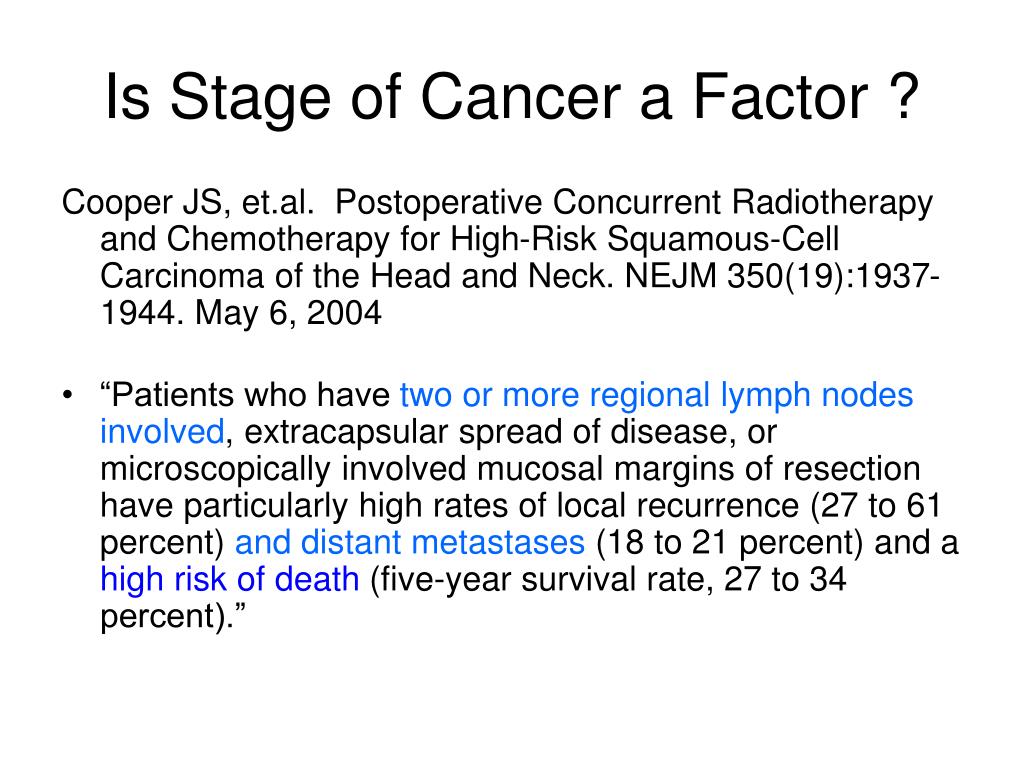
Task: Click the blue word 'involved'
Action: [x=162, y=432]
